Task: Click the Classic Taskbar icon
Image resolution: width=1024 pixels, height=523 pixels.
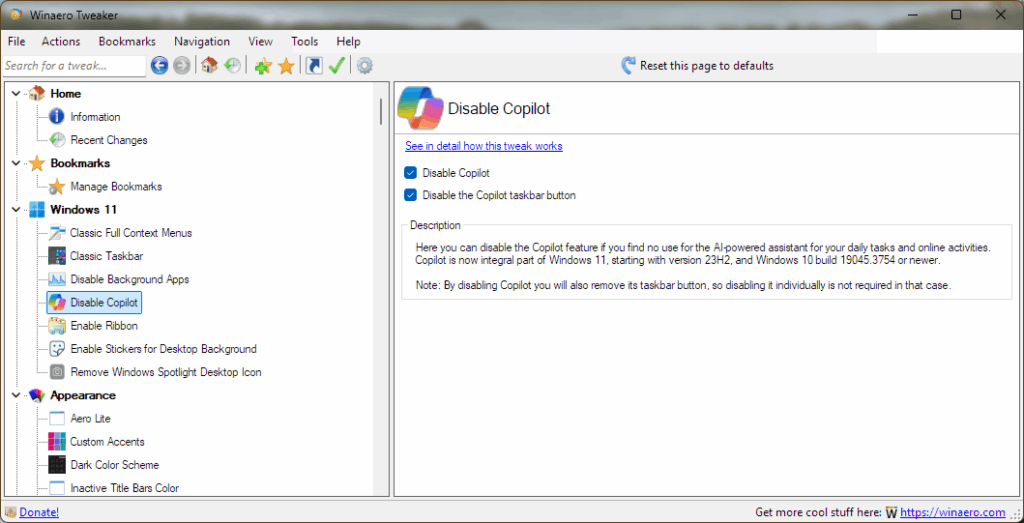Action: point(57,256)
